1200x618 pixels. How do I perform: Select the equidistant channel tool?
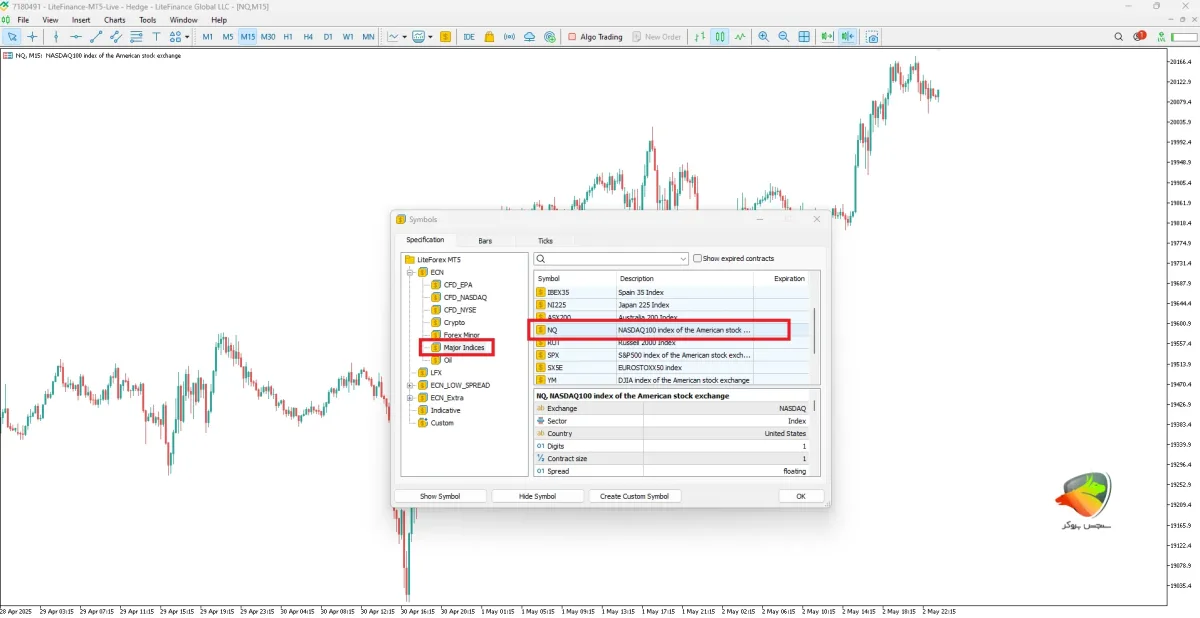(x=116, y=37)
